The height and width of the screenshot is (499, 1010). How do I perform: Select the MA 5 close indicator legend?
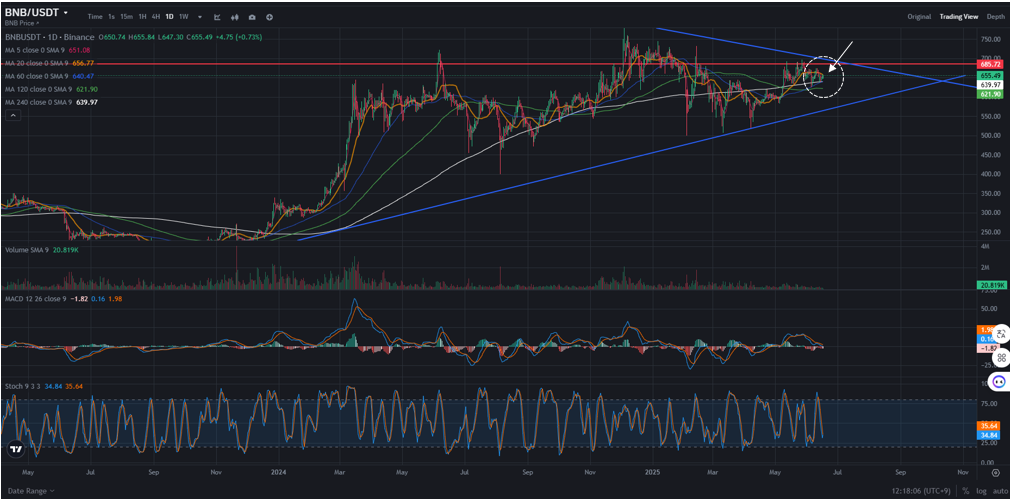(47, 50)
